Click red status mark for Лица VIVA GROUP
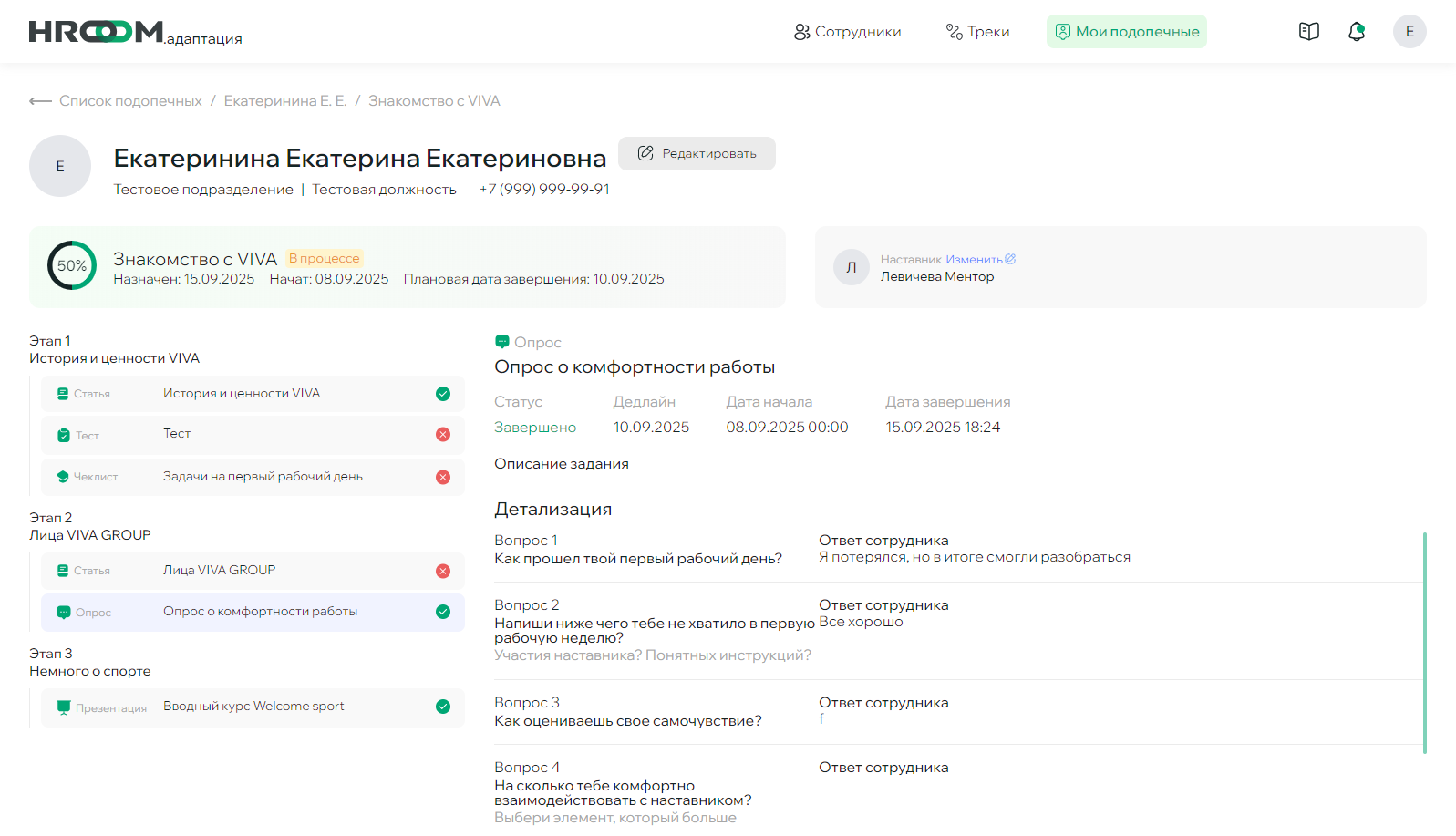This screenshot has width=1456, height=836. click(x=443, y=571)
